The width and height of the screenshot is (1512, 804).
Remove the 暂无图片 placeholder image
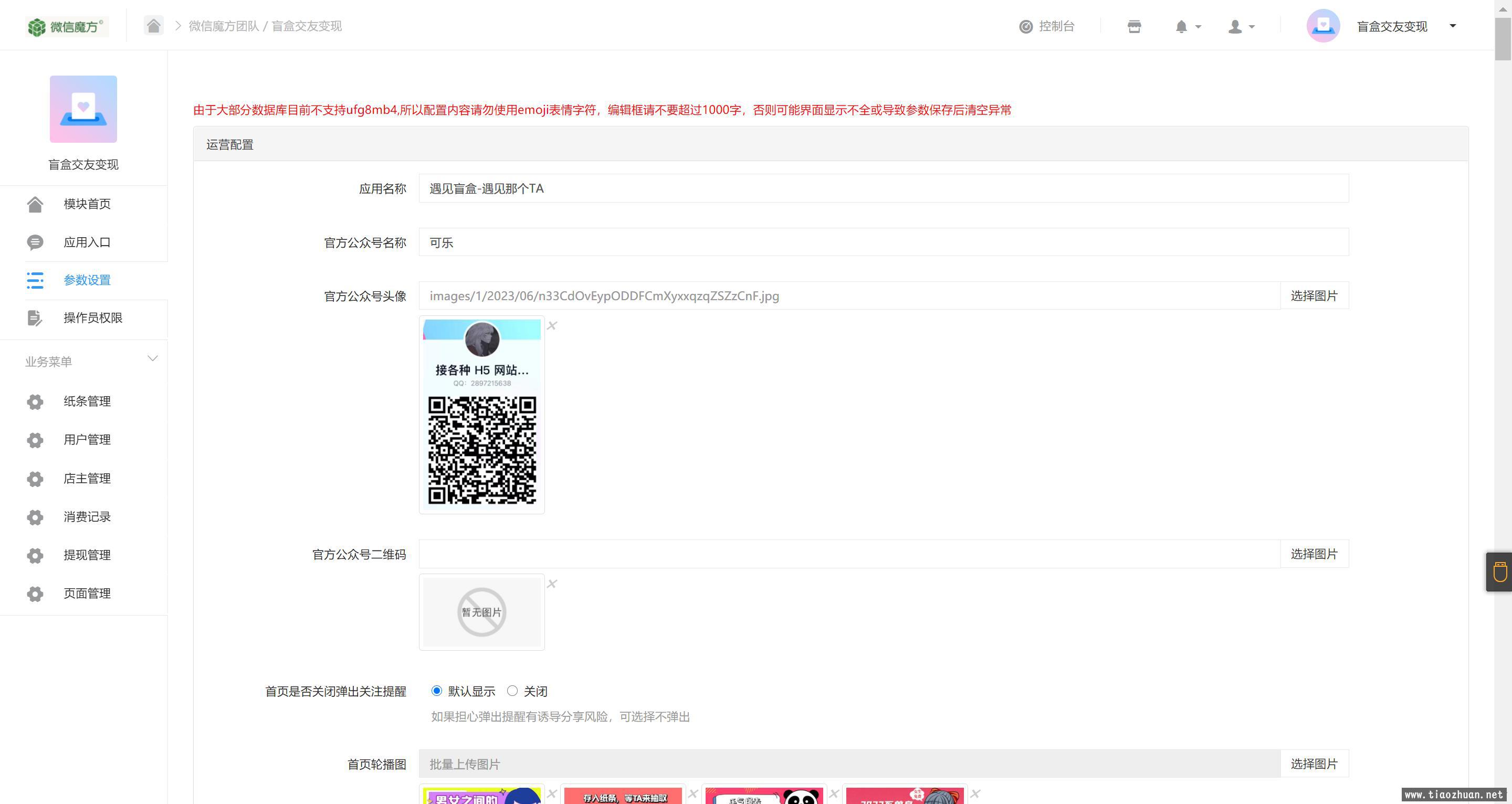pyautogui.click(x=552, y=584)
